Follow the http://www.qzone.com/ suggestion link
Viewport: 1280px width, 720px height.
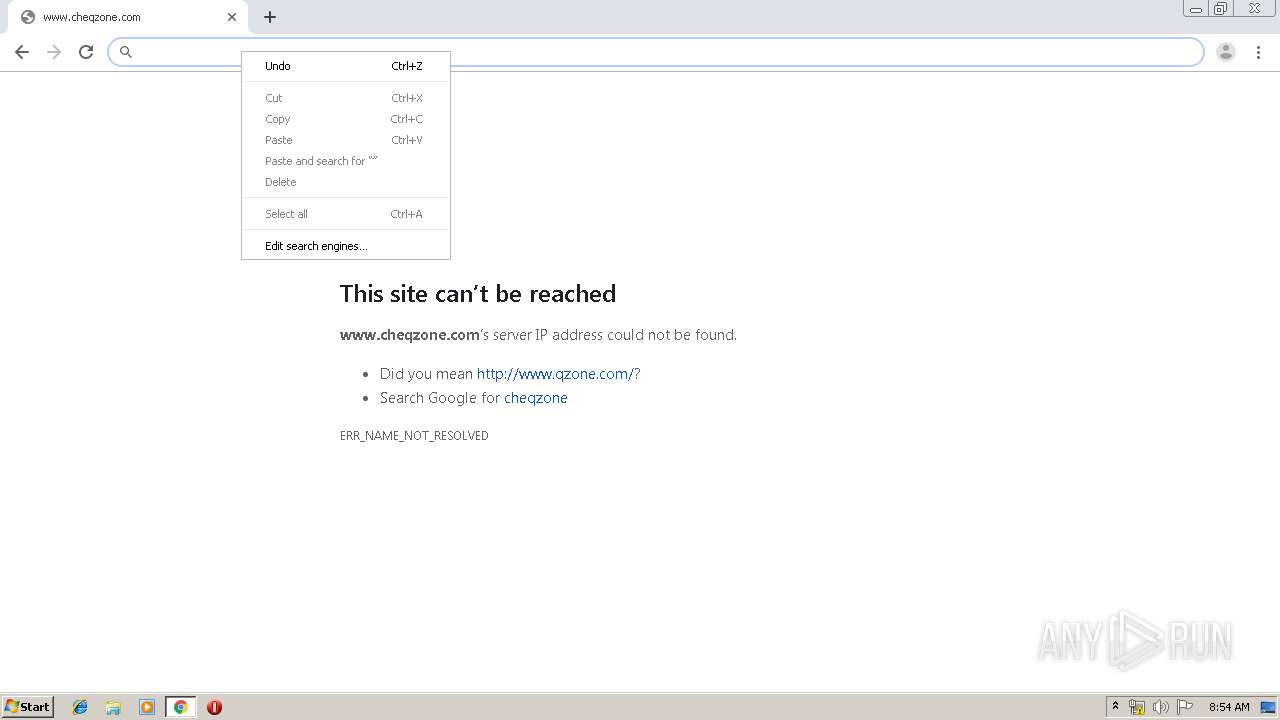pos(555,374)
